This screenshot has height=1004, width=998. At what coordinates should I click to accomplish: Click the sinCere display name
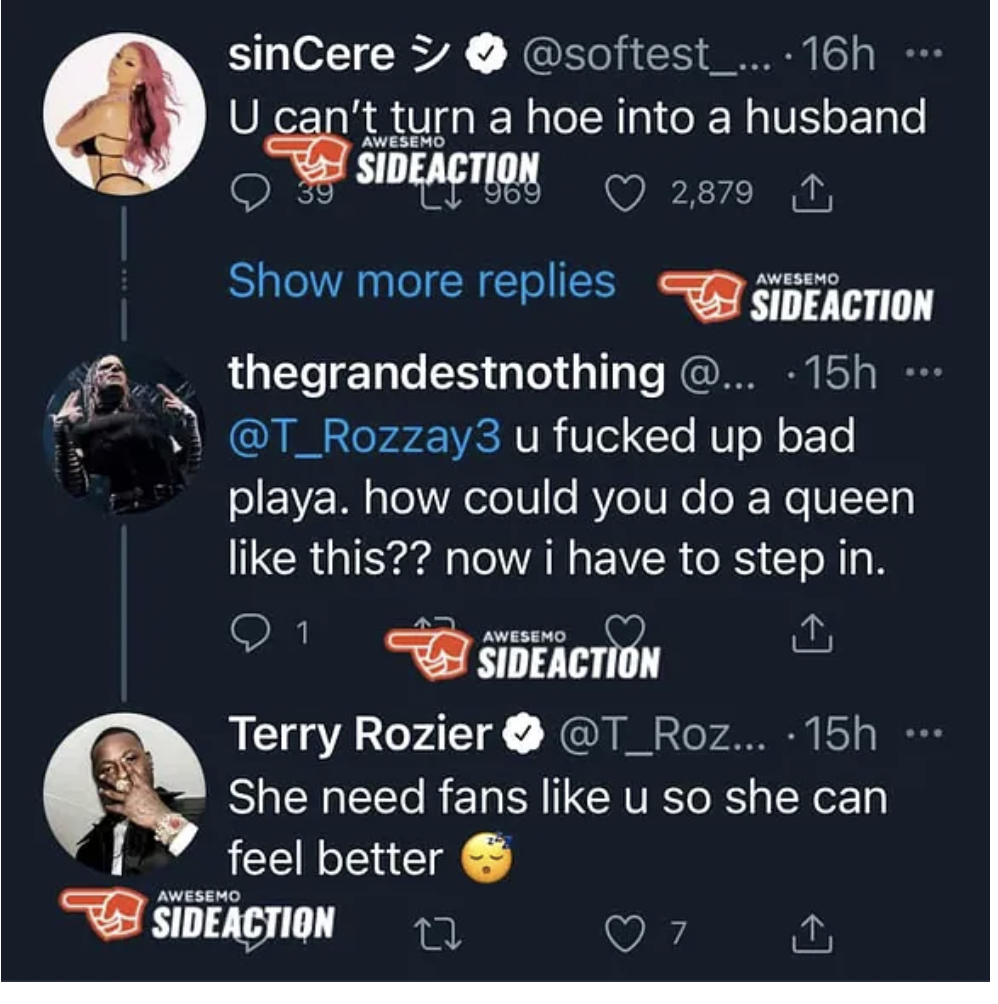[x=311, y=54]
